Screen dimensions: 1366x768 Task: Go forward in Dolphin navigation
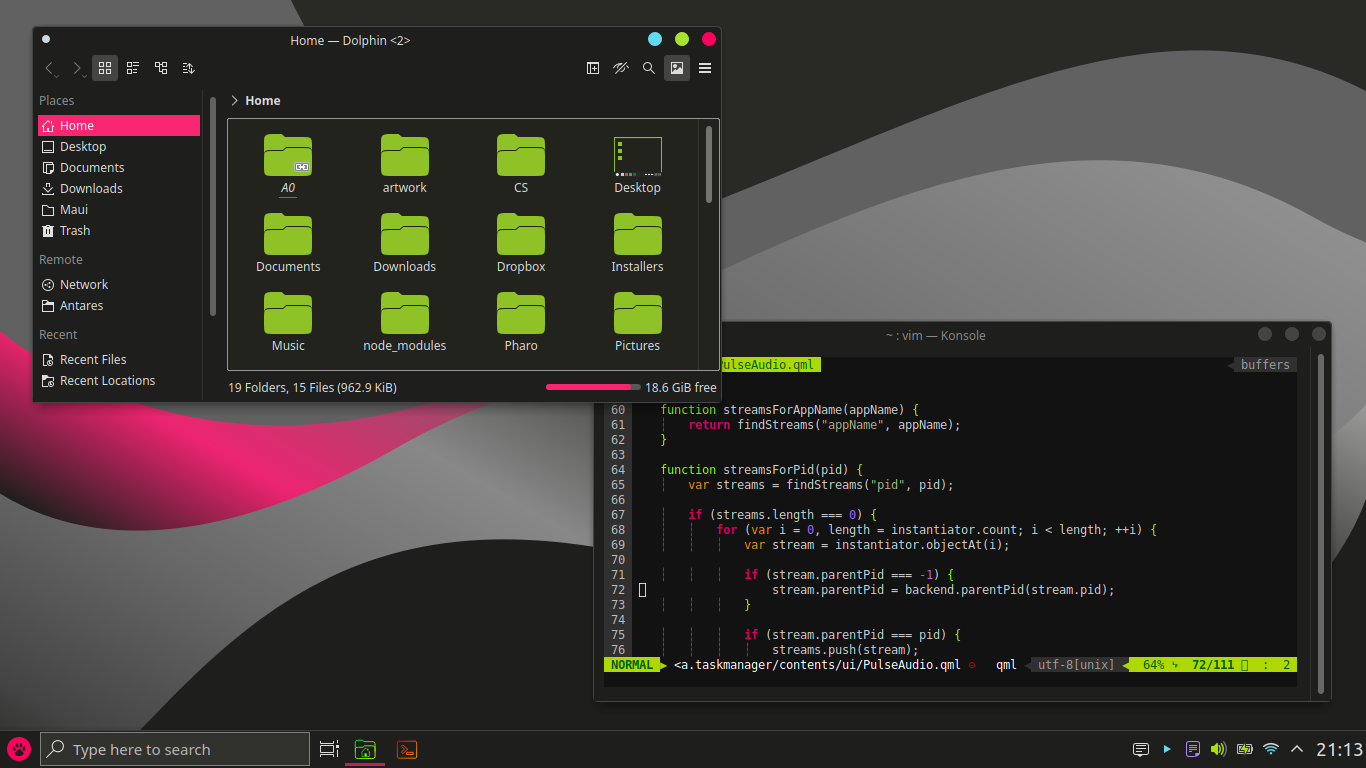tap(77, 68)
